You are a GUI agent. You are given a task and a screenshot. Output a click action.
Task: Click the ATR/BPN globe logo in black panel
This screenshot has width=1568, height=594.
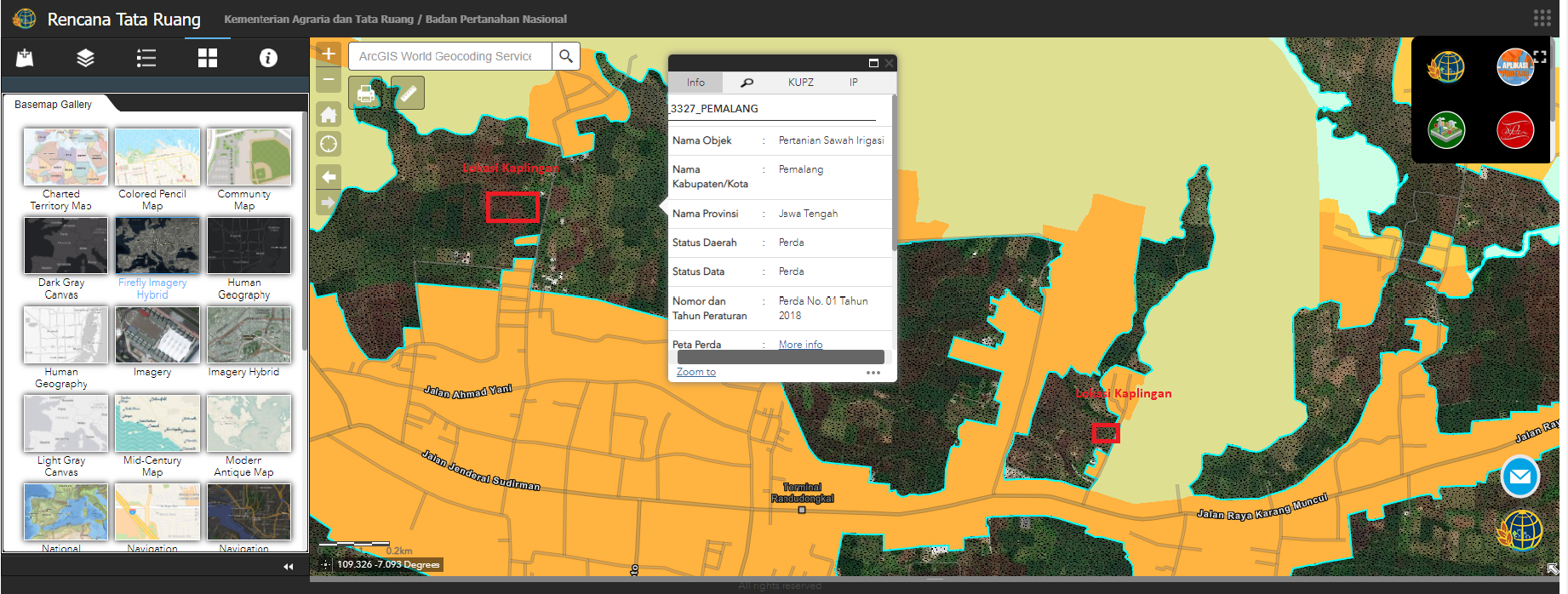(1446, 66)
